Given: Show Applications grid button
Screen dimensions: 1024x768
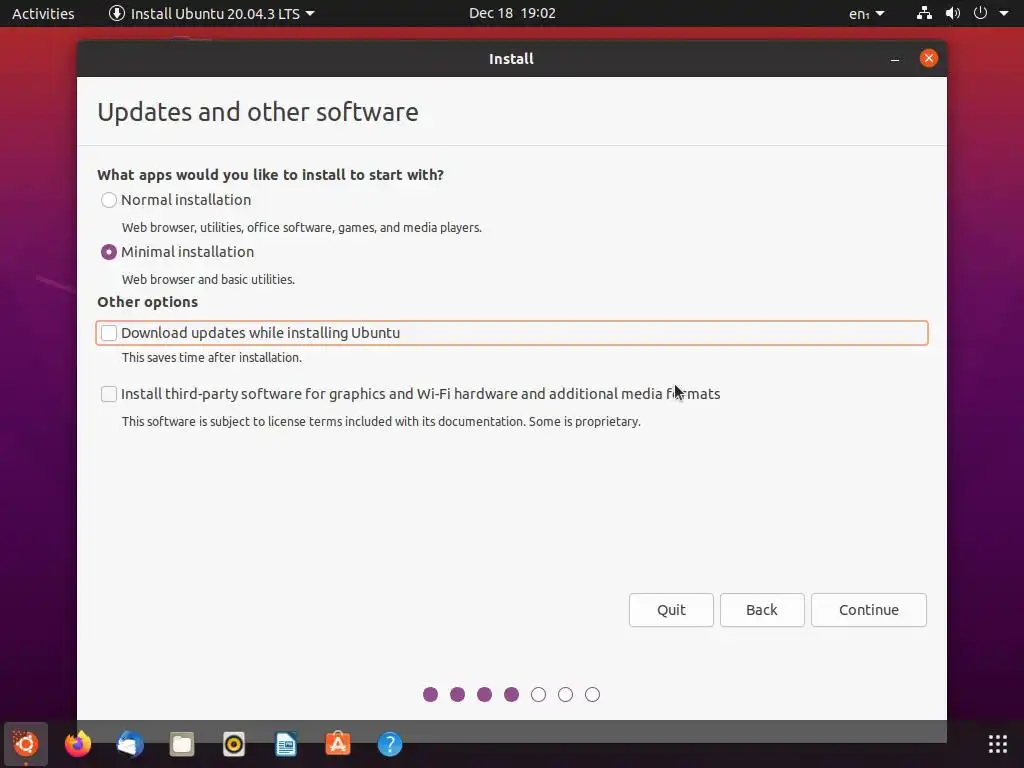Looking at the screenshot, I should point(997,744).
